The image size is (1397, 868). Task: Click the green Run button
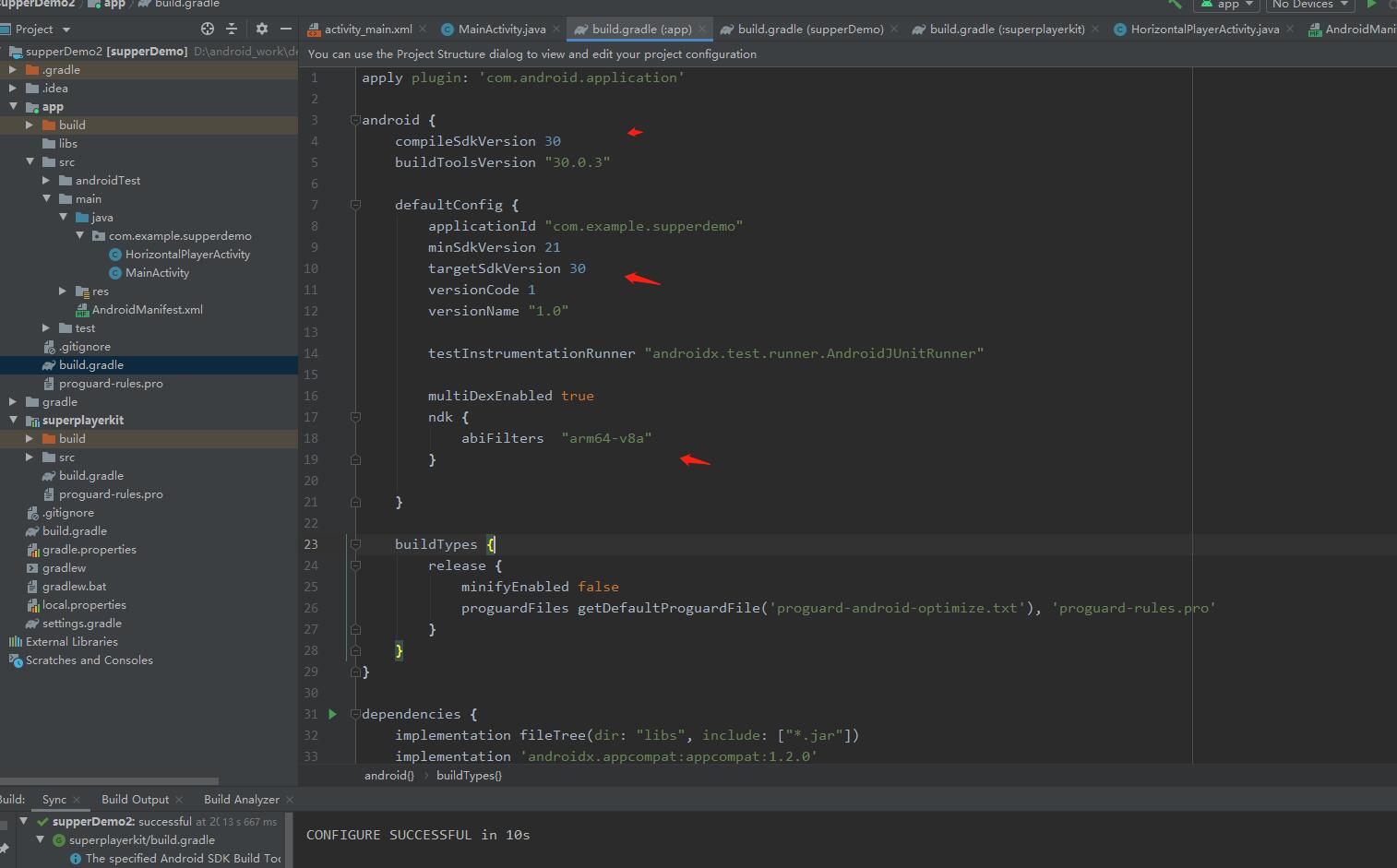click(1371, 5)
